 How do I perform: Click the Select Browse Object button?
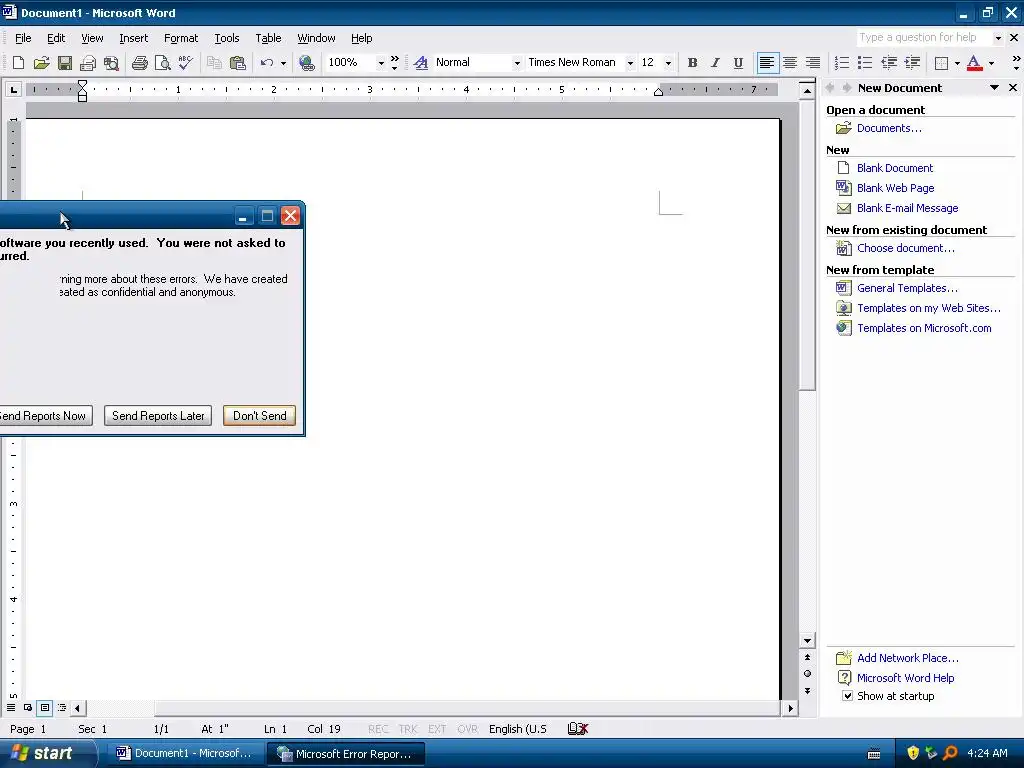tap(807, 673)
